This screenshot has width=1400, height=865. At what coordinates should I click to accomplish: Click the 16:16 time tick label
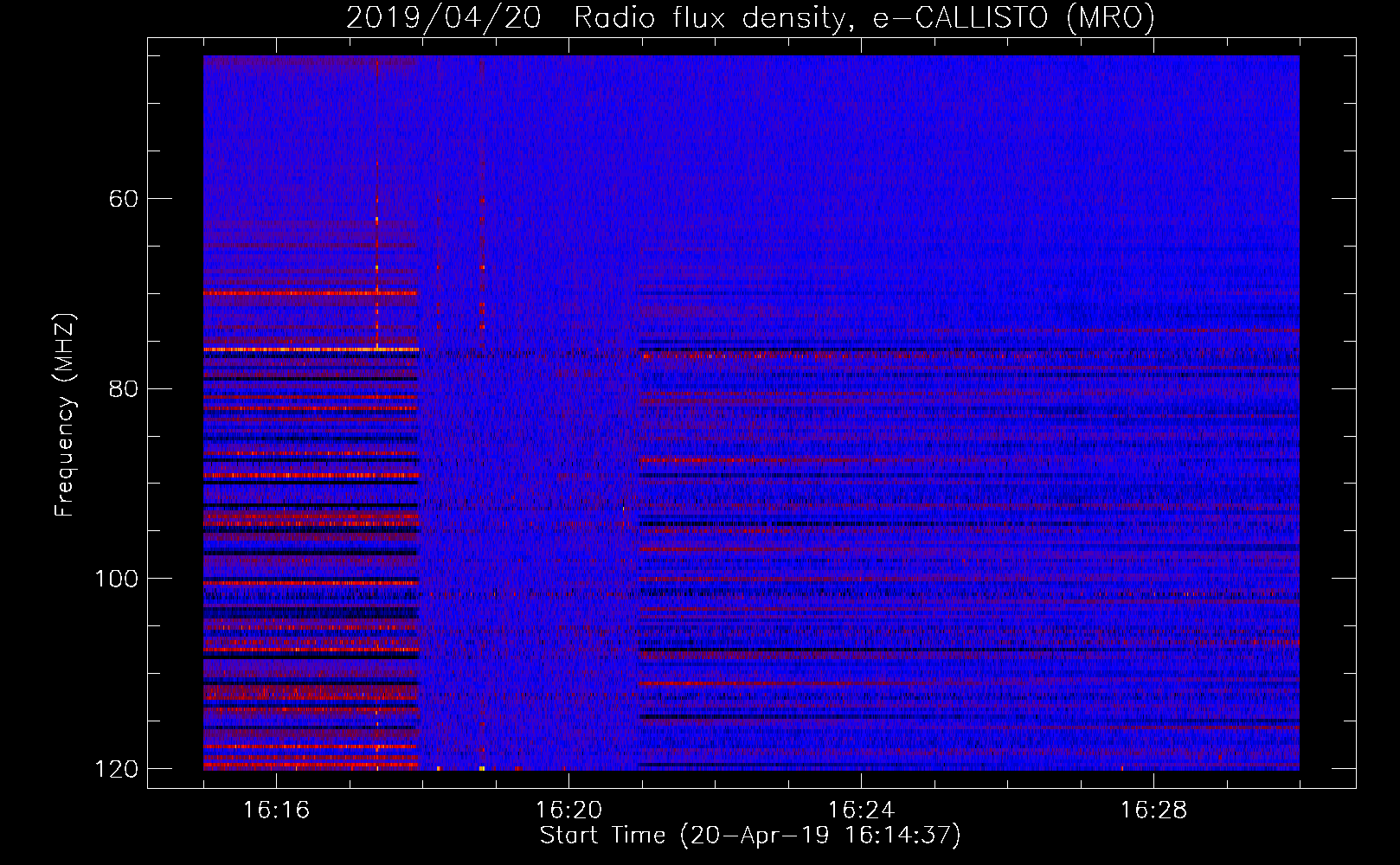point(276,810)
